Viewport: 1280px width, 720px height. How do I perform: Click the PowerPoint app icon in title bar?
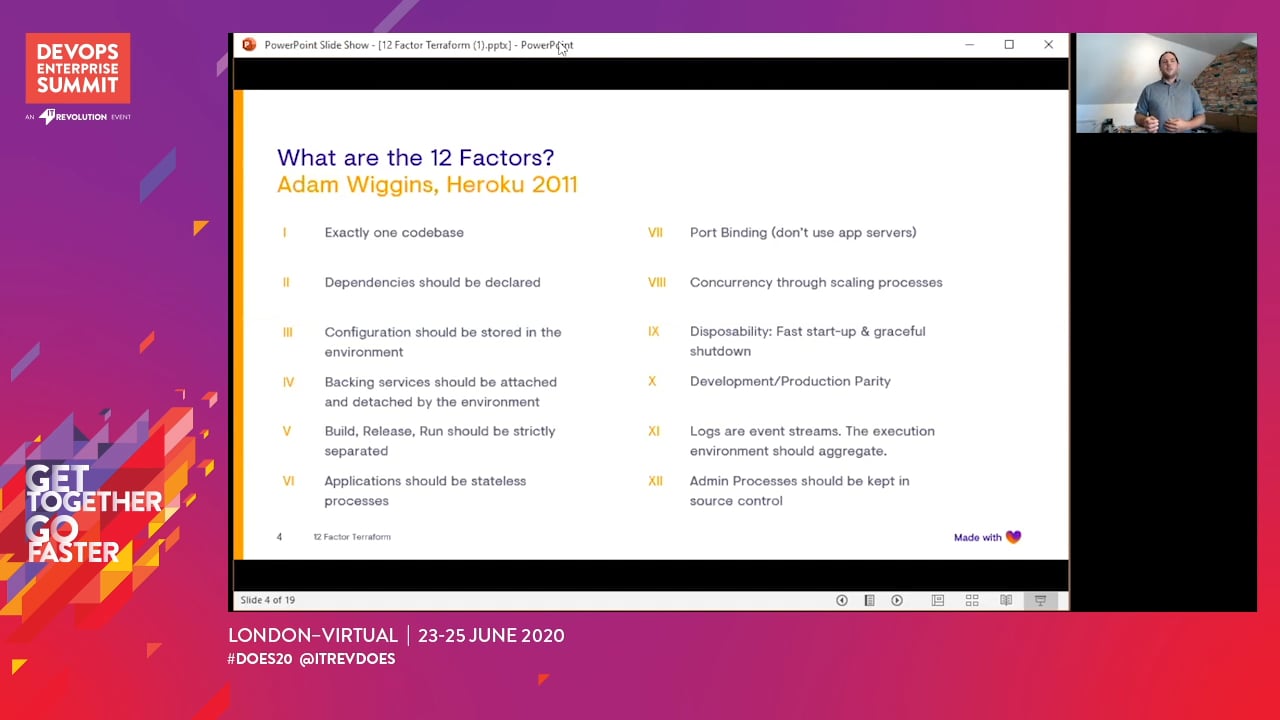[x=249, y=45]
